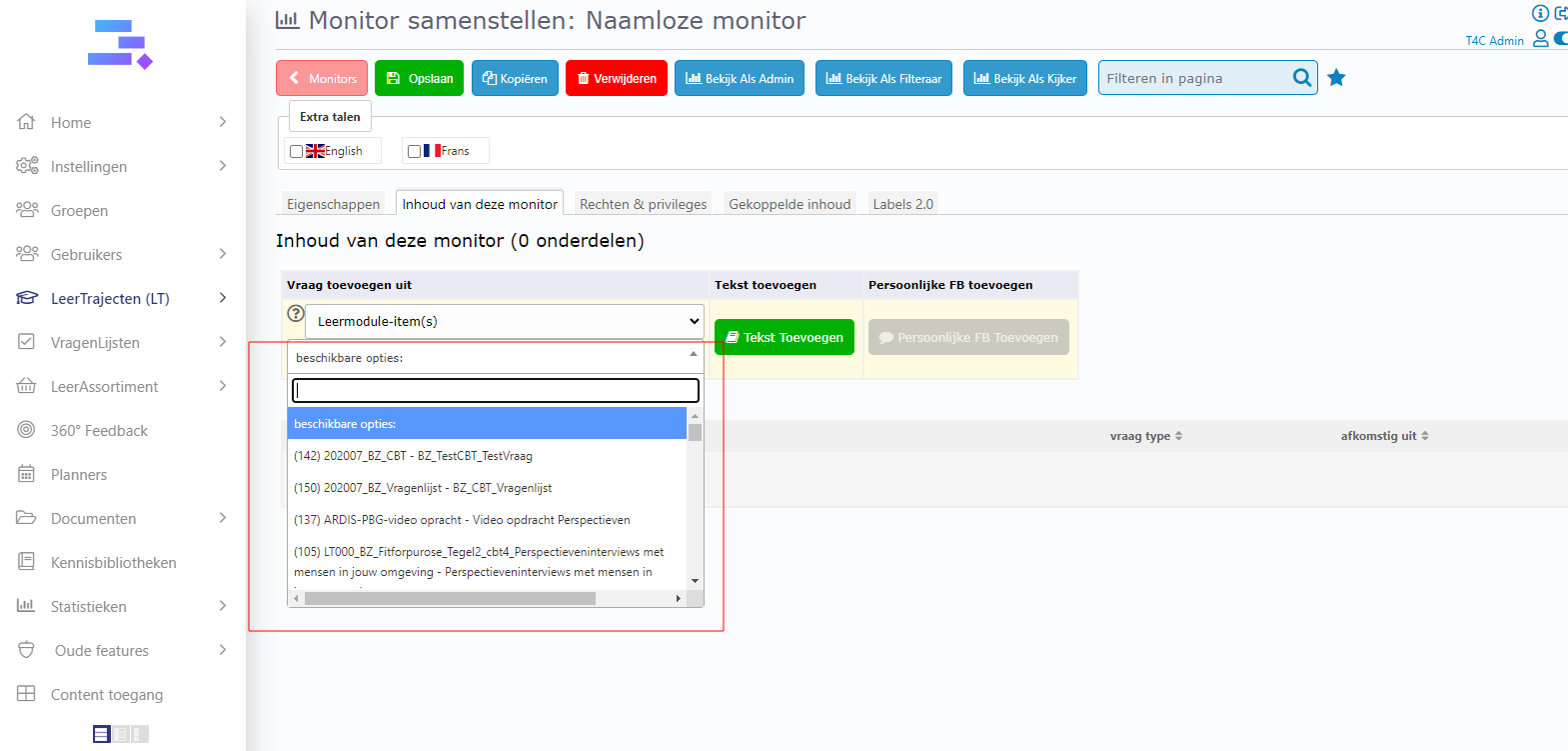
Task: Switch to the Eigenschappen tab
Action: coord(333,204)
